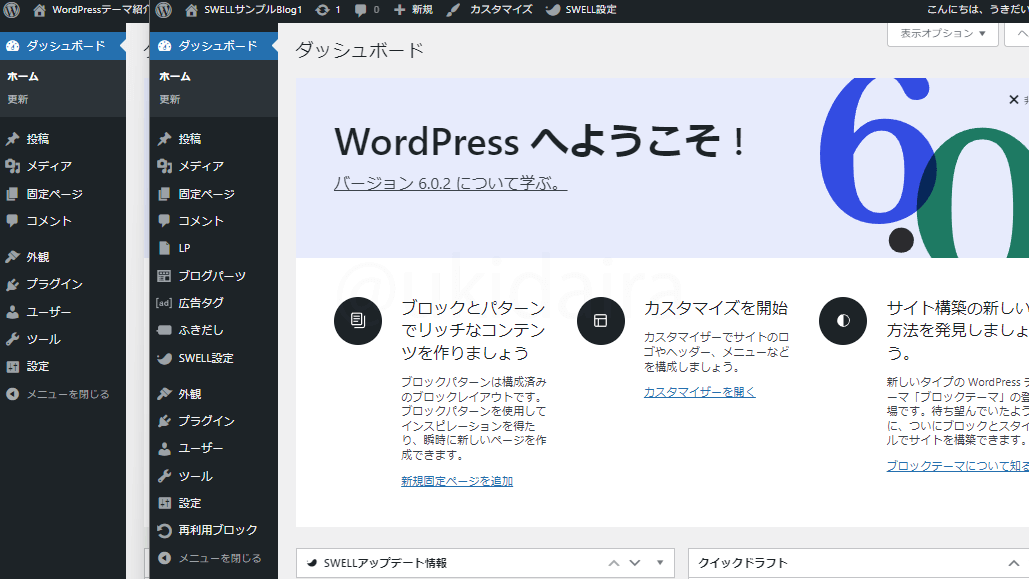This screenshot has height=579, width=1029.
Task: Click カスタマイザーを開く link
Action: tap(700, 392)
